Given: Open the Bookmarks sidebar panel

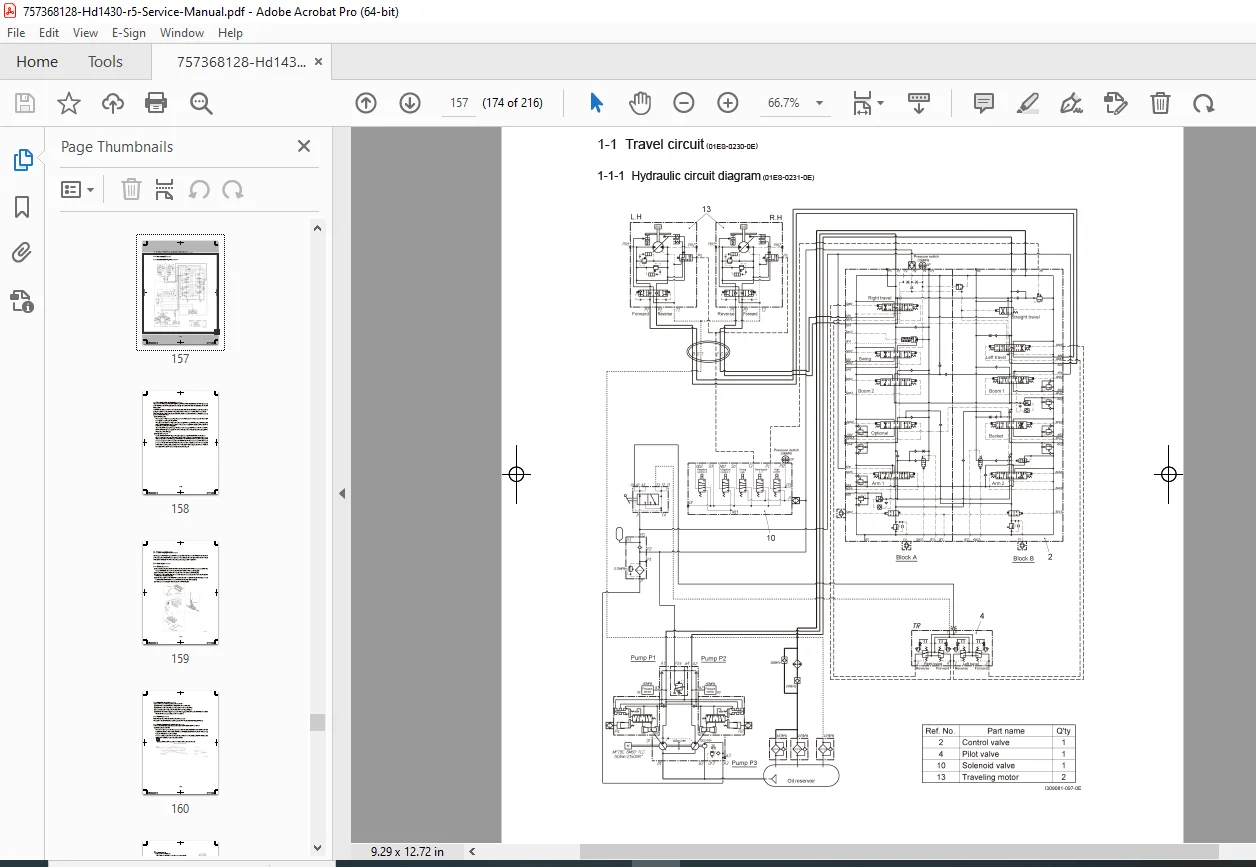Looking at the screenshot, I should point(22,207).
